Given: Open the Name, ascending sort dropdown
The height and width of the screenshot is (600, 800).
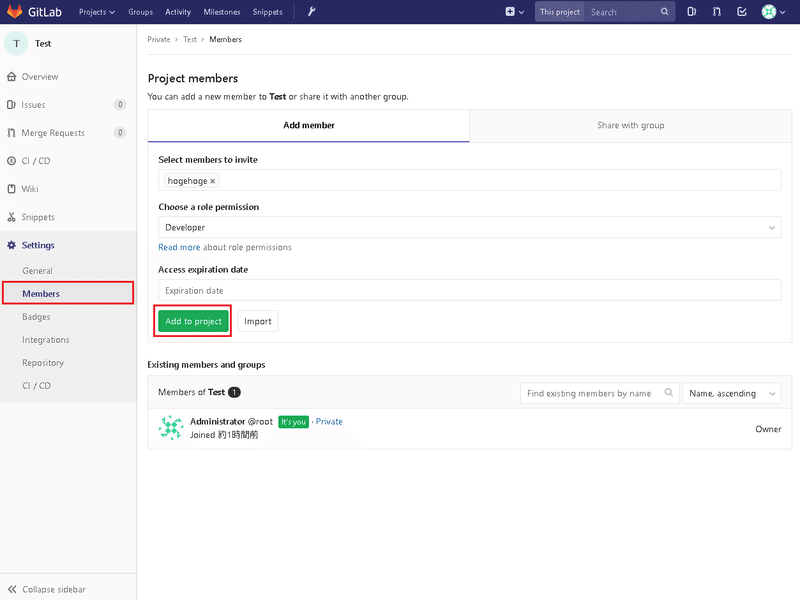Looking at the screenshot, I should point(732,393).
